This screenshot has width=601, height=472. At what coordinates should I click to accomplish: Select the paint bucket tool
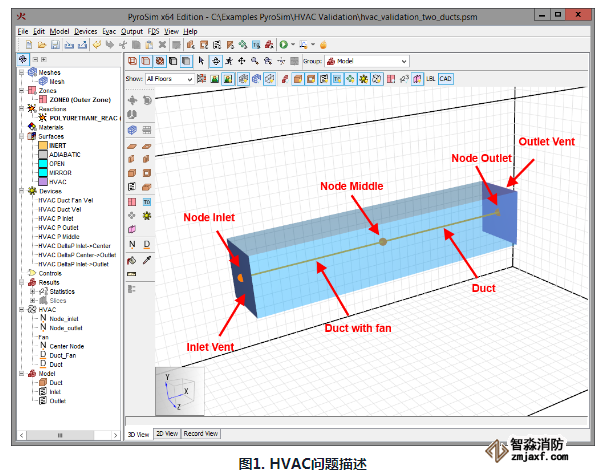coord(131,259)
